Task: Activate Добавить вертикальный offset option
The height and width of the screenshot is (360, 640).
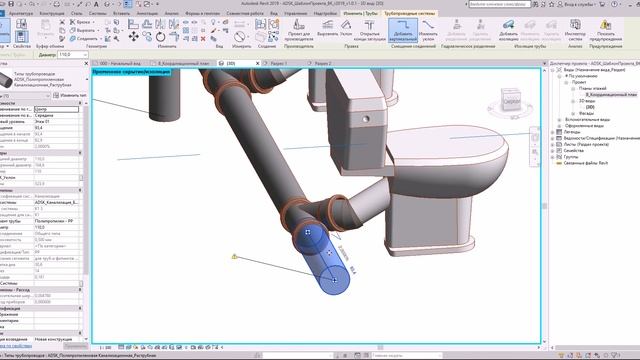Action: (x=403, y=30)
